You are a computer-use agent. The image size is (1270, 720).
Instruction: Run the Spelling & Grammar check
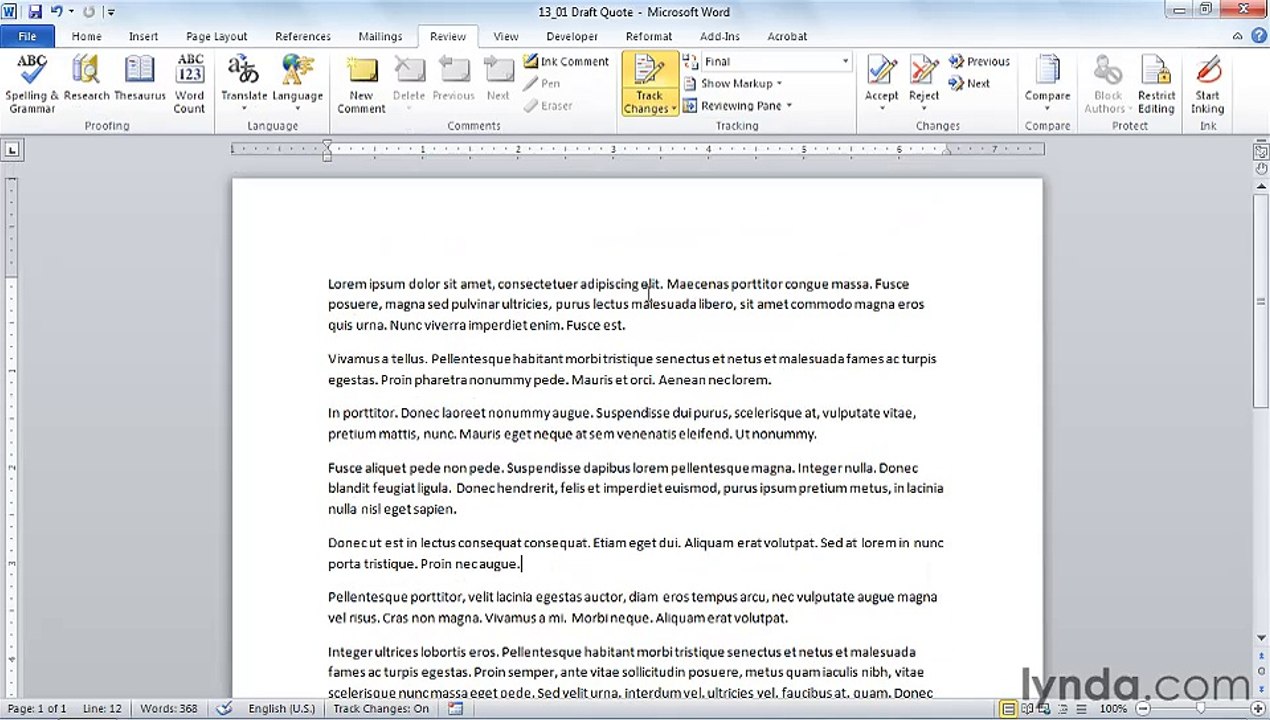pyautogui.click(x=32, y=84)
